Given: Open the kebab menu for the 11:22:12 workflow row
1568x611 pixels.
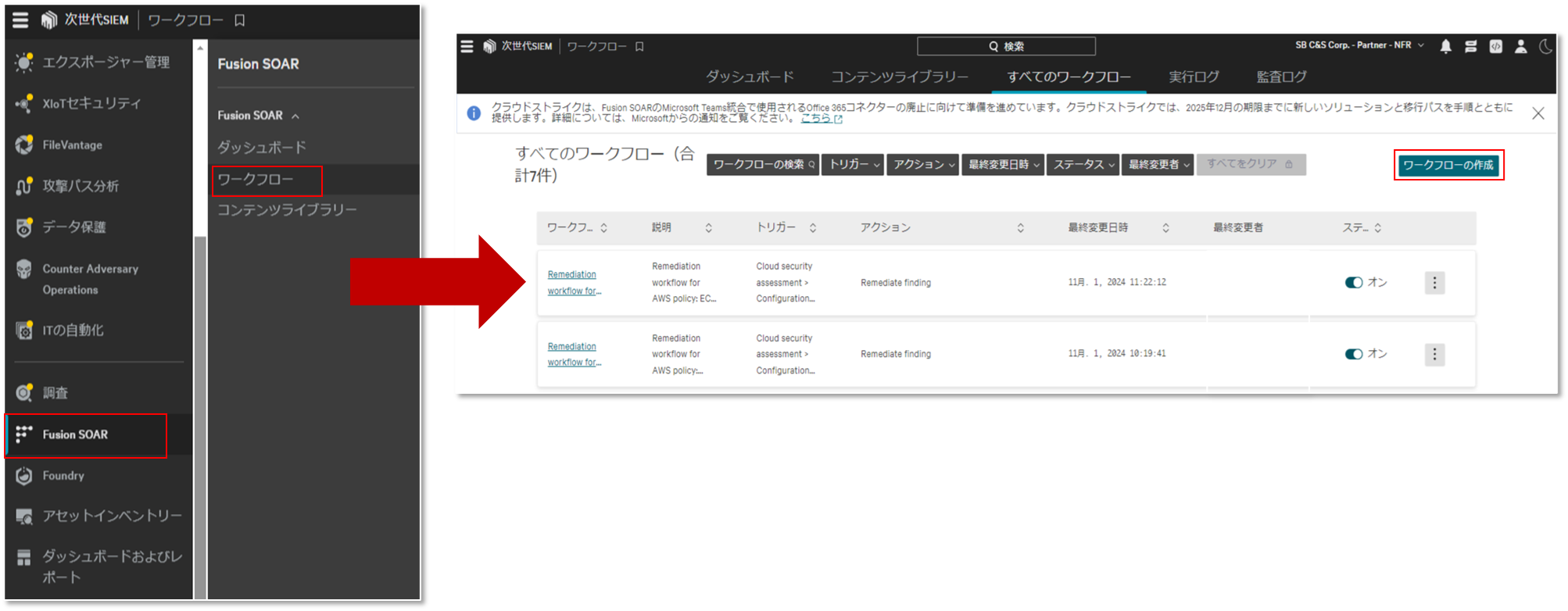Looking at the screenshot, I should point(1434,283).
